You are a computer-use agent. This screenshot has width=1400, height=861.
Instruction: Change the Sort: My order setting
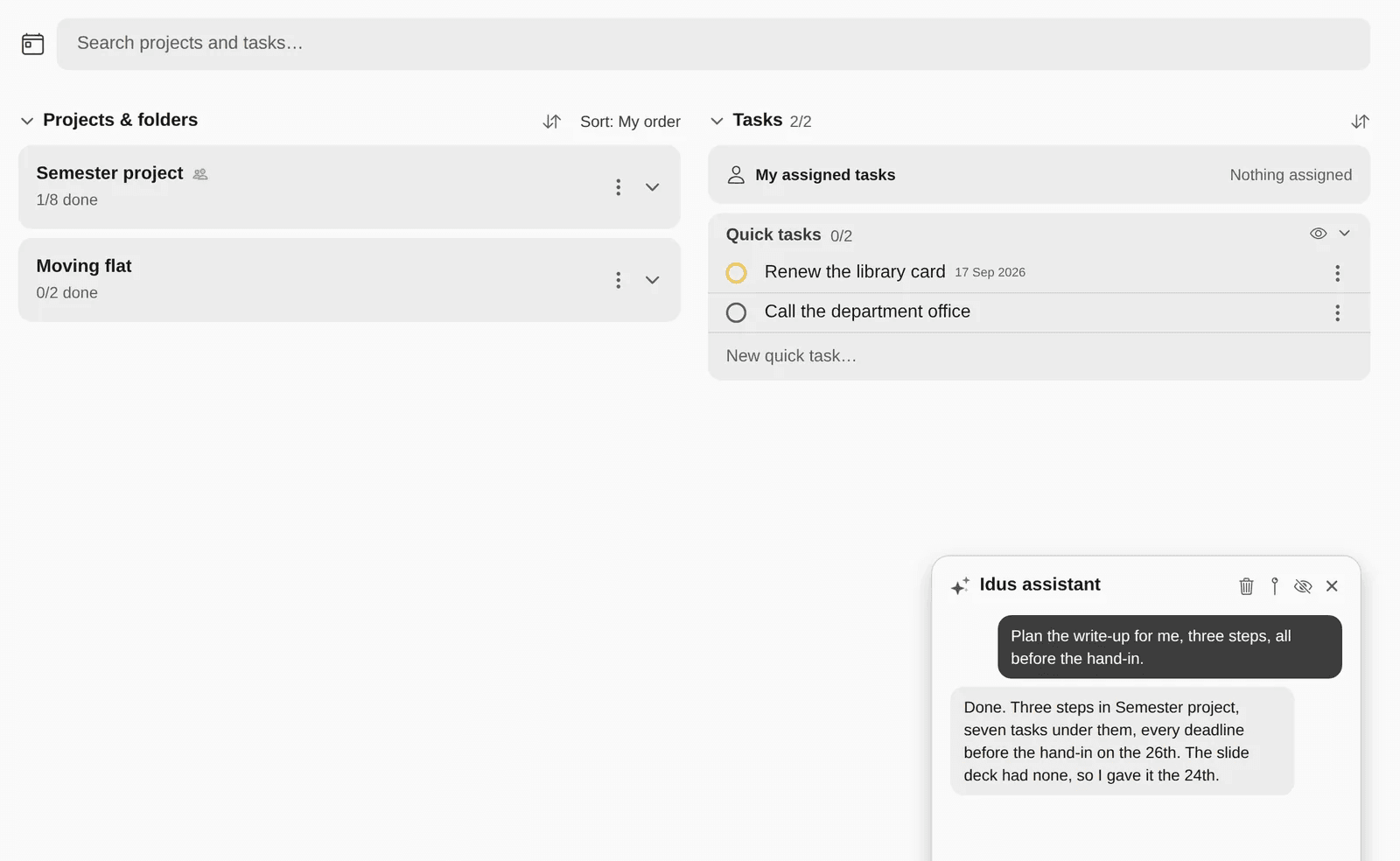point(630,122)
